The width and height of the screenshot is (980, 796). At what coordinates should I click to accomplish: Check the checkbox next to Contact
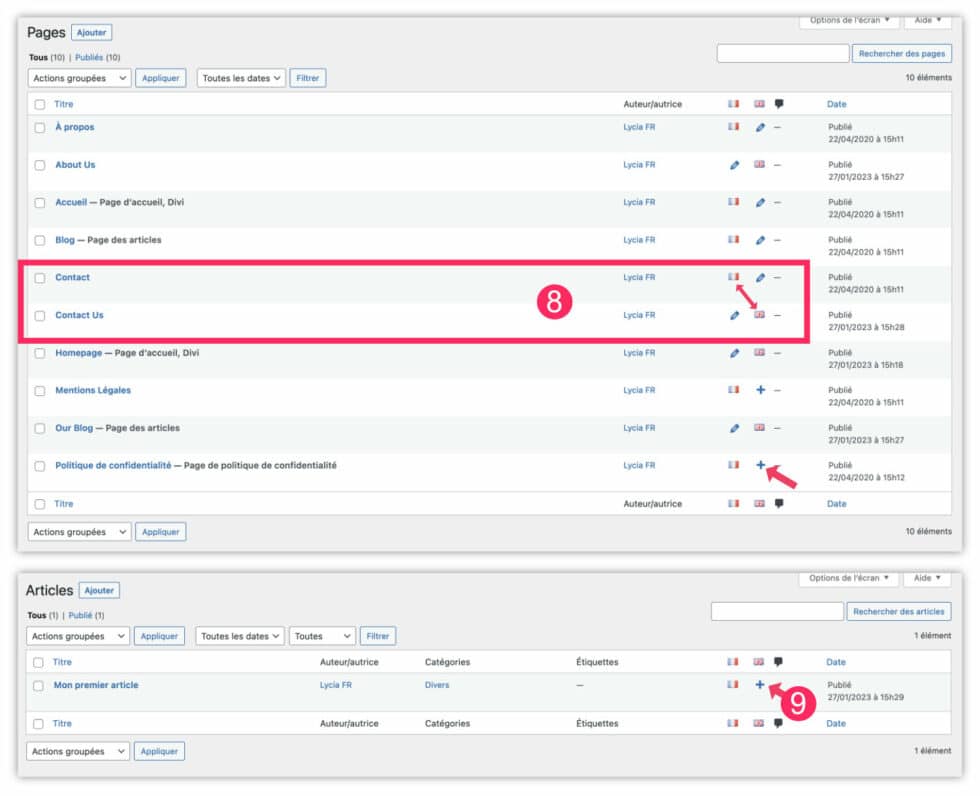tap(38, 277)
